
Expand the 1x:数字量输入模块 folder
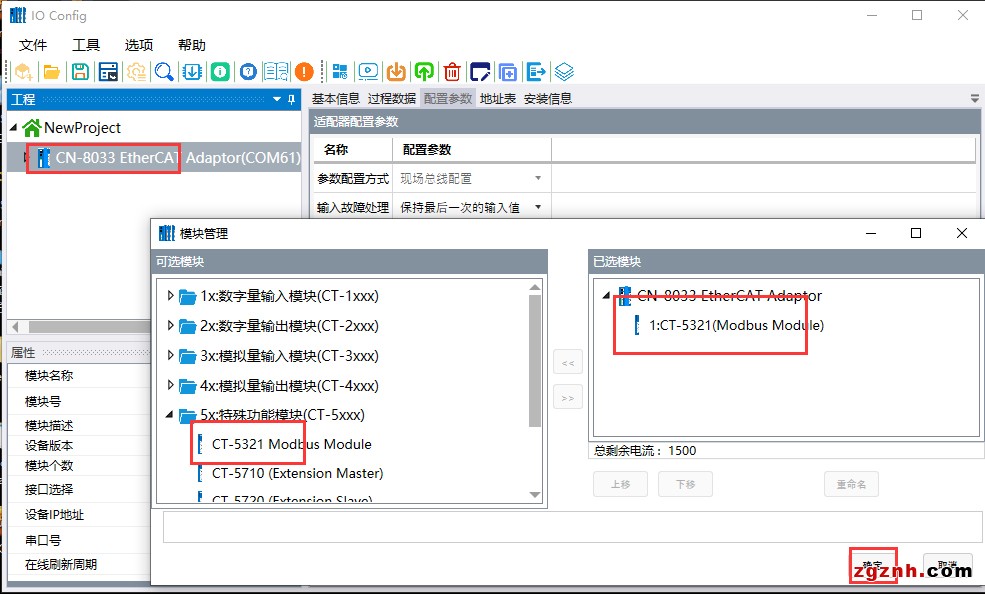tap(170, 296)
